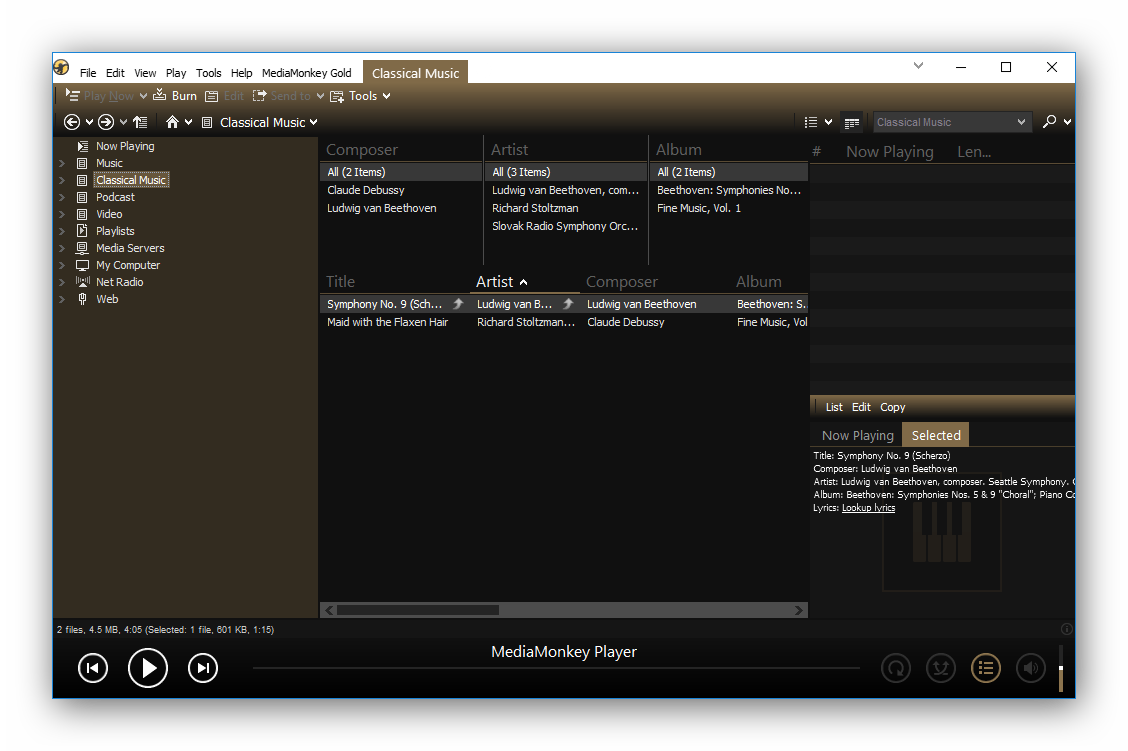Toggle the Now Playing list panel button

tap(986, 668)
